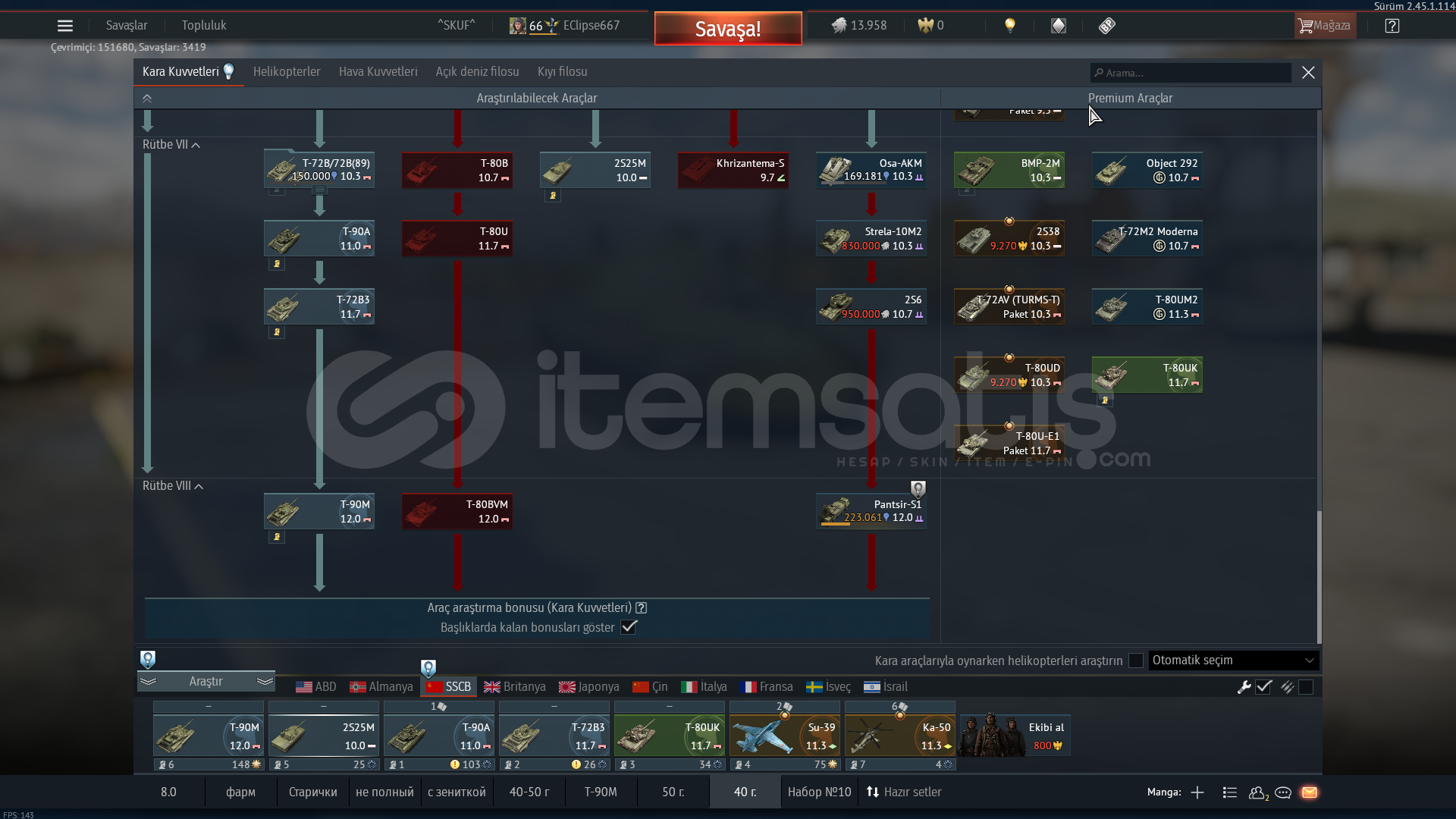Image resolution: width=1456 pixels, height=819 pixels.
Task: Collapse Rütbe VII section
Action: pyautogui.click(x=171, y=145)
